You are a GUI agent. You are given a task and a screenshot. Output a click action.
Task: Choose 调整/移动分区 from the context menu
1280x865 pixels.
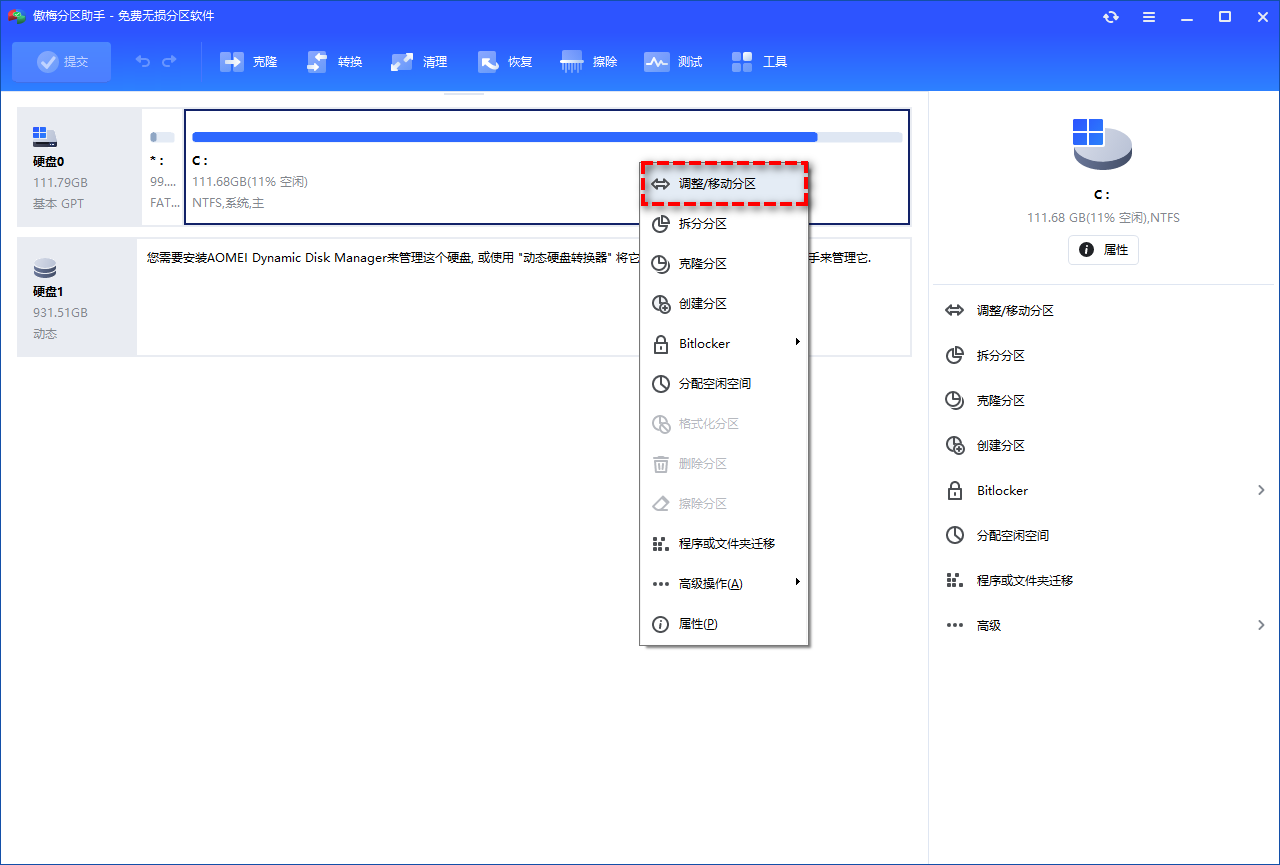point(724,184)
